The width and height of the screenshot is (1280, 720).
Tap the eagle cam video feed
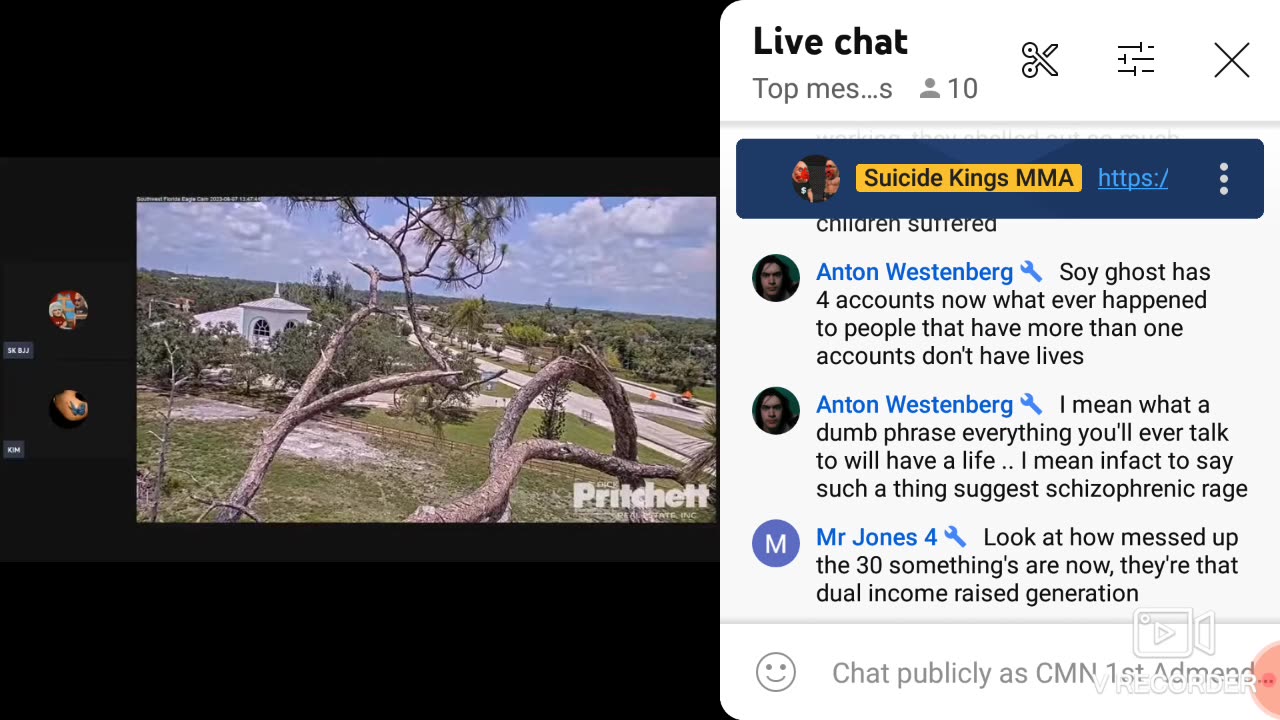click(426, 359)
